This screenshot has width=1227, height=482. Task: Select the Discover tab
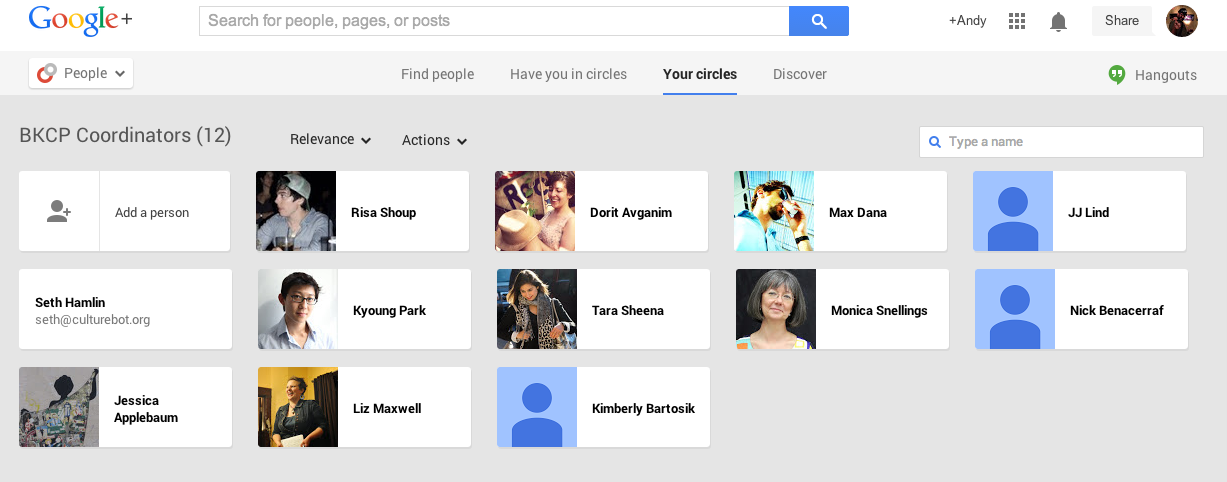click(799, 74)
